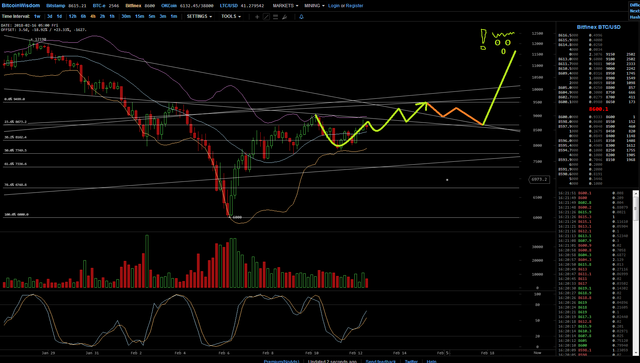The height and width of the screenshot is (363, 640).
Task: Select the horizontal lines Fibonacci tool
Action: pos(276,17)
